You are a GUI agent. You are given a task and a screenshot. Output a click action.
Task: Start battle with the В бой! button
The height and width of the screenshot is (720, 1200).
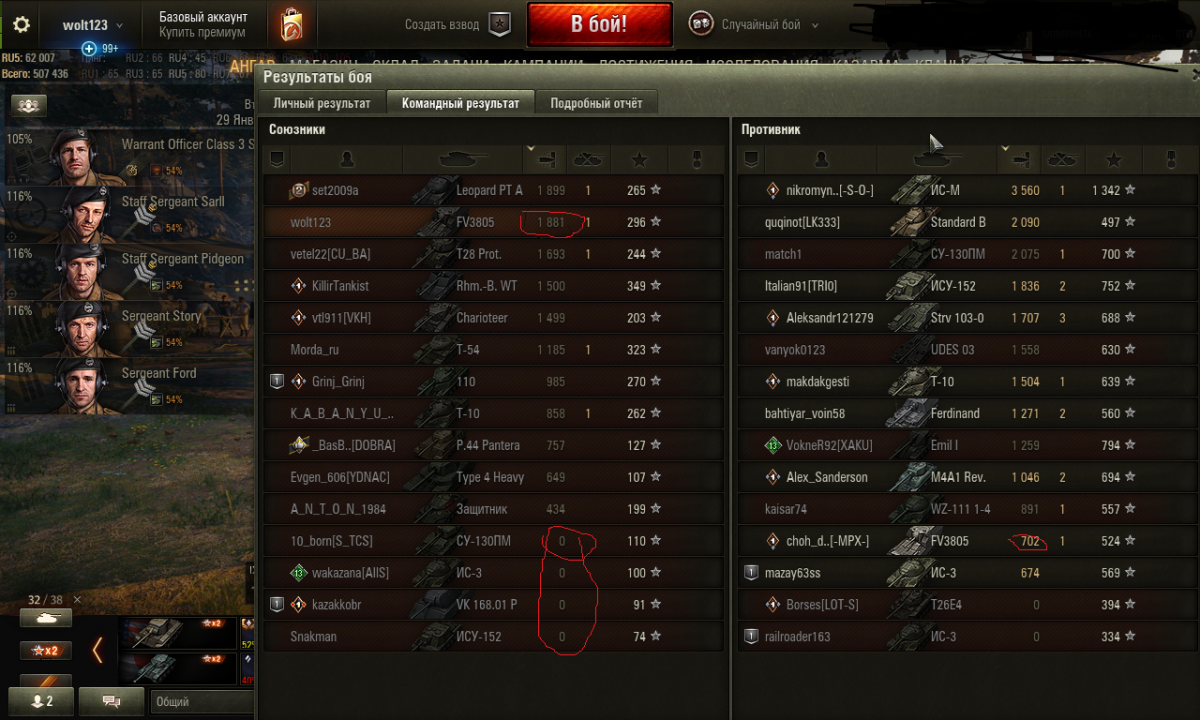[x=600, y=25]
